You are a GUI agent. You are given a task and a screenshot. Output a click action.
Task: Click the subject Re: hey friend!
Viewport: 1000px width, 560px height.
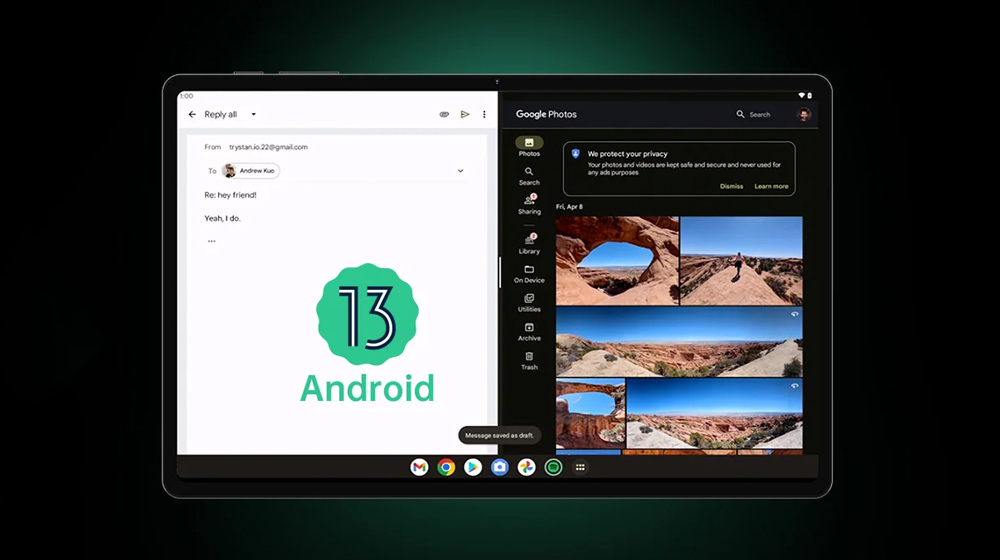pyautogui.click(x=230, y=195)
